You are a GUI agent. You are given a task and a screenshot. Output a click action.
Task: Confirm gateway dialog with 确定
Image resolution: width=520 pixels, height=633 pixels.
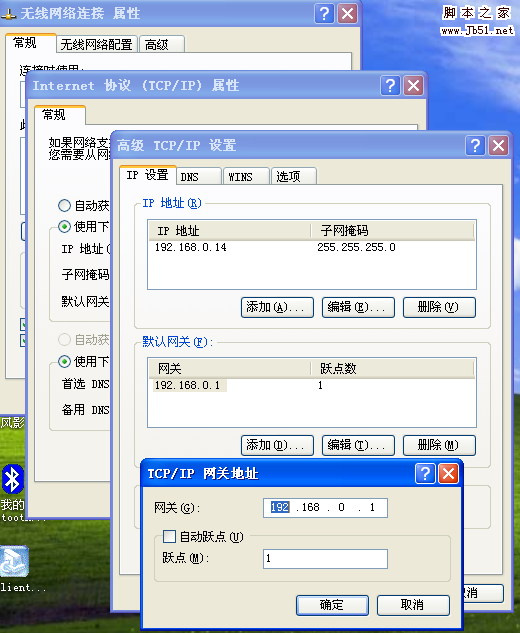[x=332, y=605]
